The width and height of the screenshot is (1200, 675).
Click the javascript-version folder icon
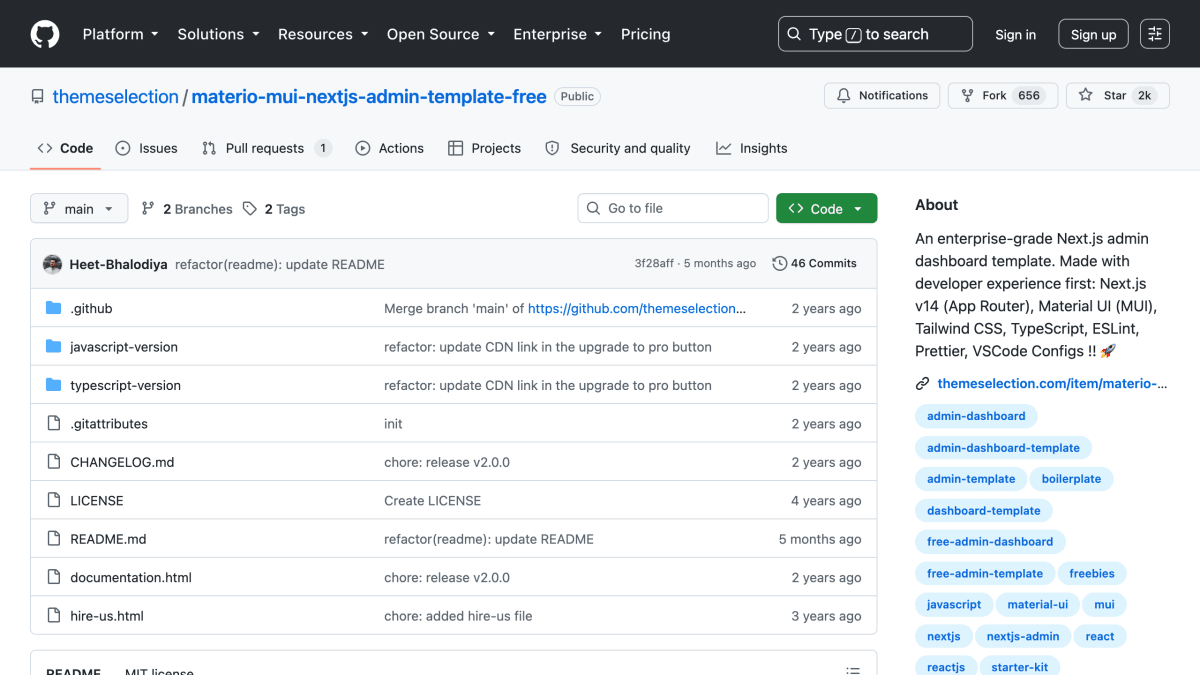coord(54,347)
